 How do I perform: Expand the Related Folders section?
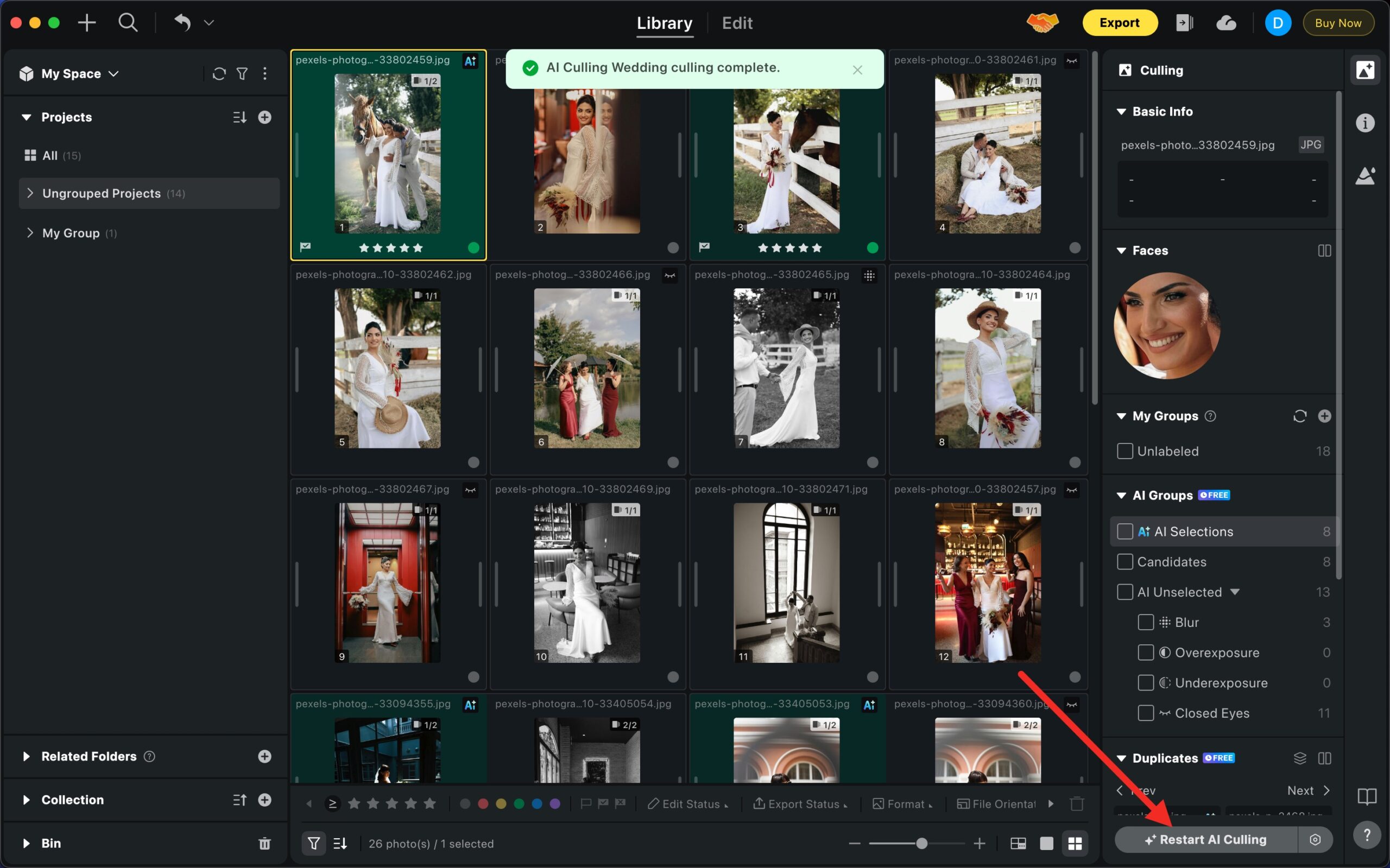tap(27, 757)
